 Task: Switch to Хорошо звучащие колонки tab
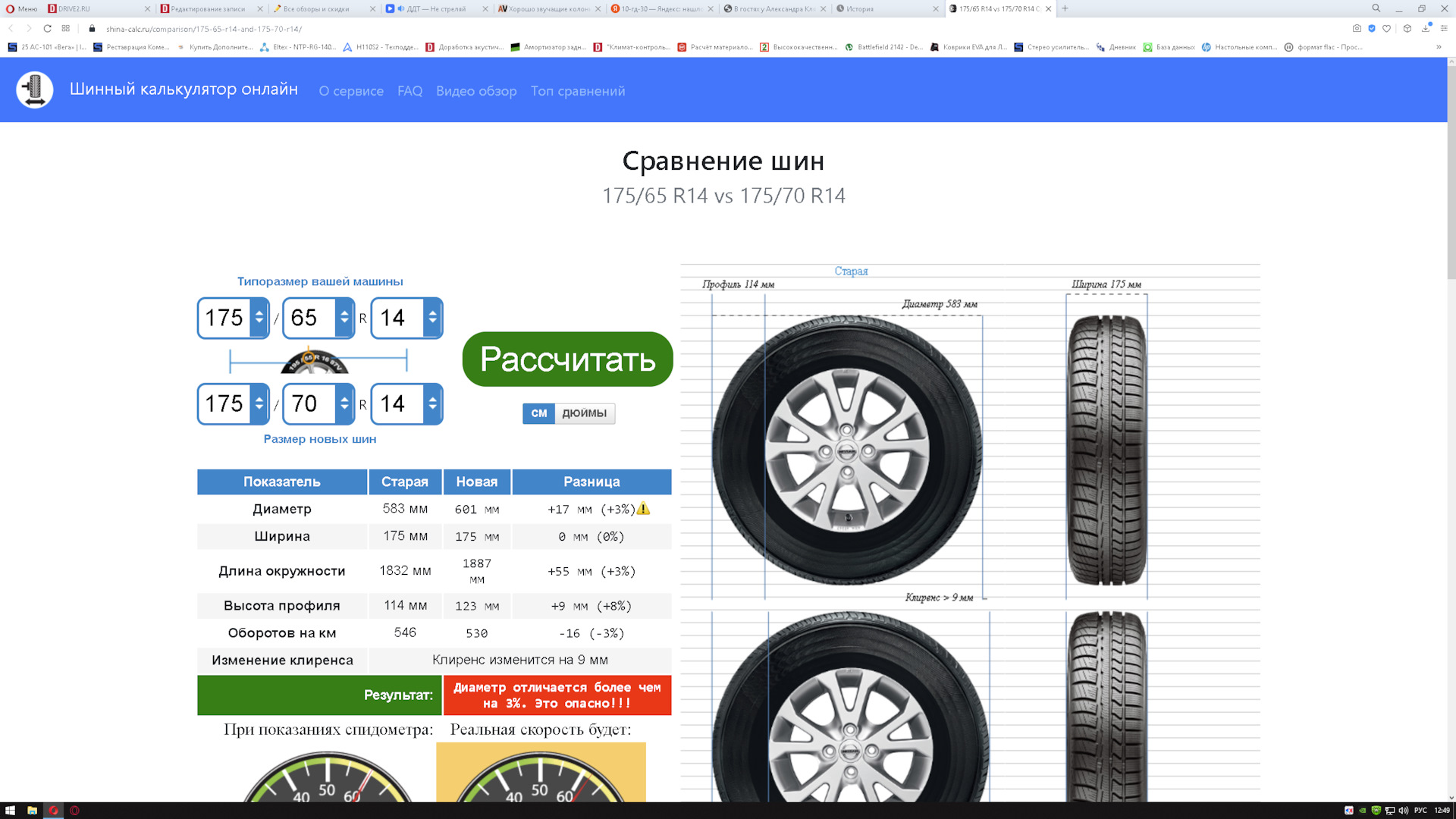(549, 9)
